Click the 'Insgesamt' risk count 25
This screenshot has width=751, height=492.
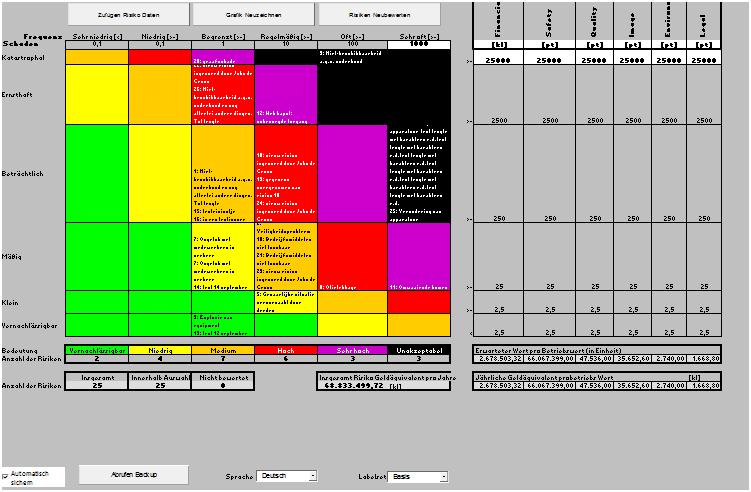click(97, 385)
